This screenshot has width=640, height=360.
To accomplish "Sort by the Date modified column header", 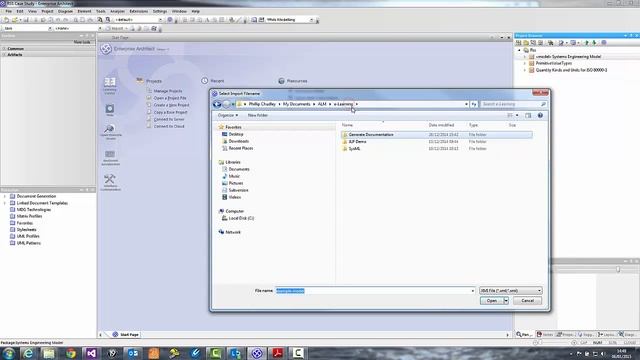I will point(441,125).
